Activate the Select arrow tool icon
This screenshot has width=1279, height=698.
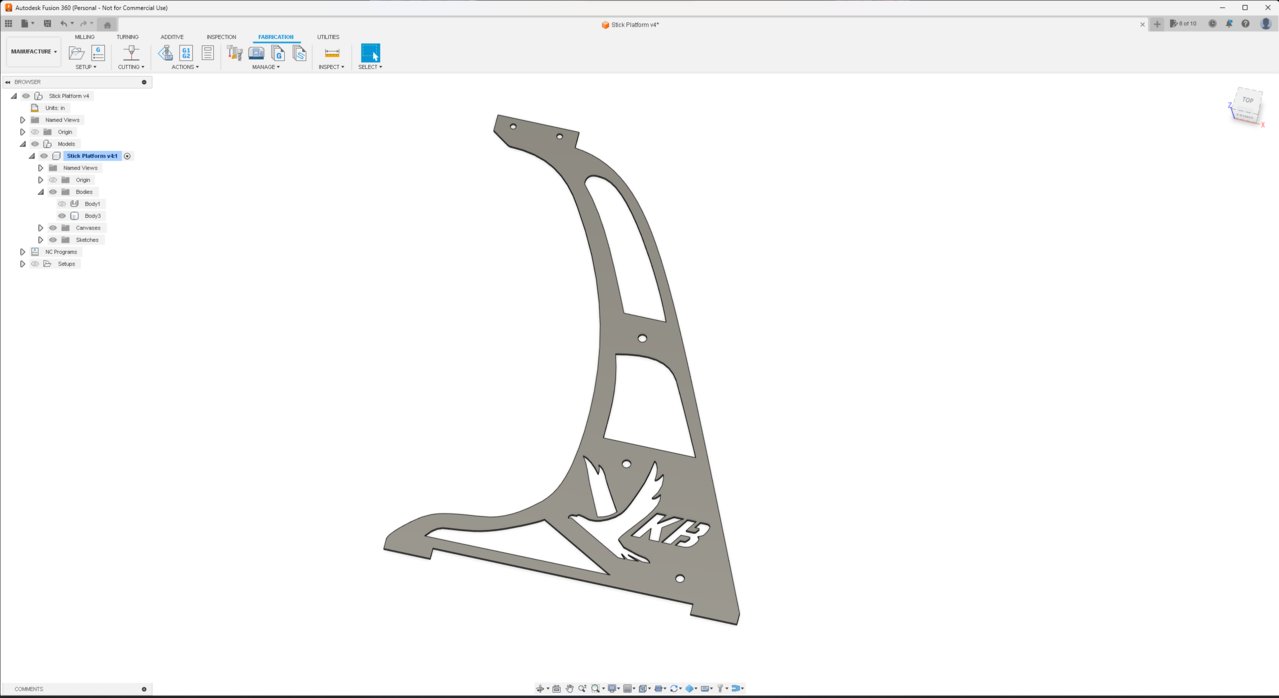coord(370,53)
